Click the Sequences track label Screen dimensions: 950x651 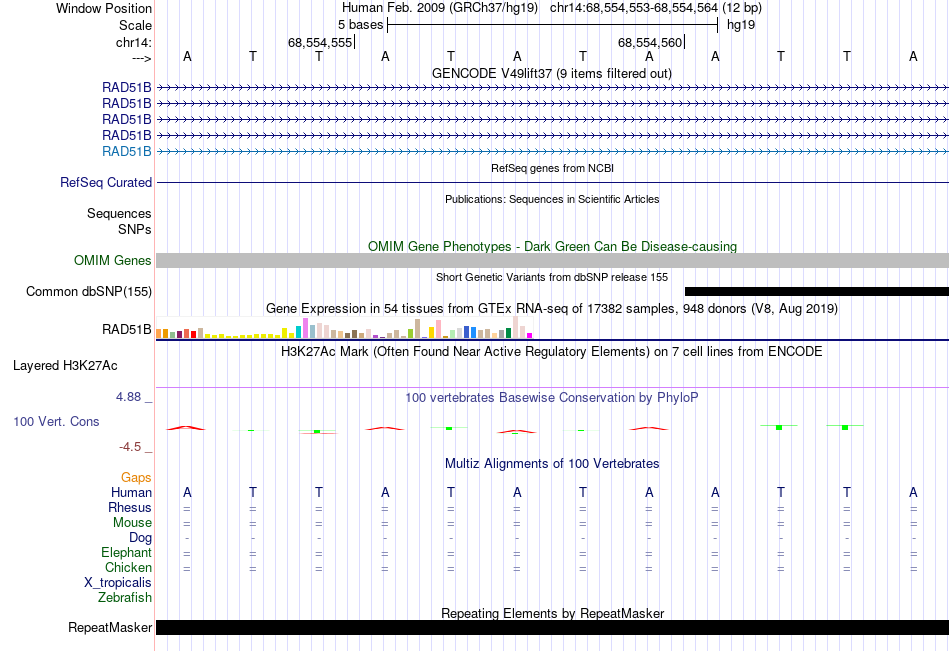(x=119, y=213)
